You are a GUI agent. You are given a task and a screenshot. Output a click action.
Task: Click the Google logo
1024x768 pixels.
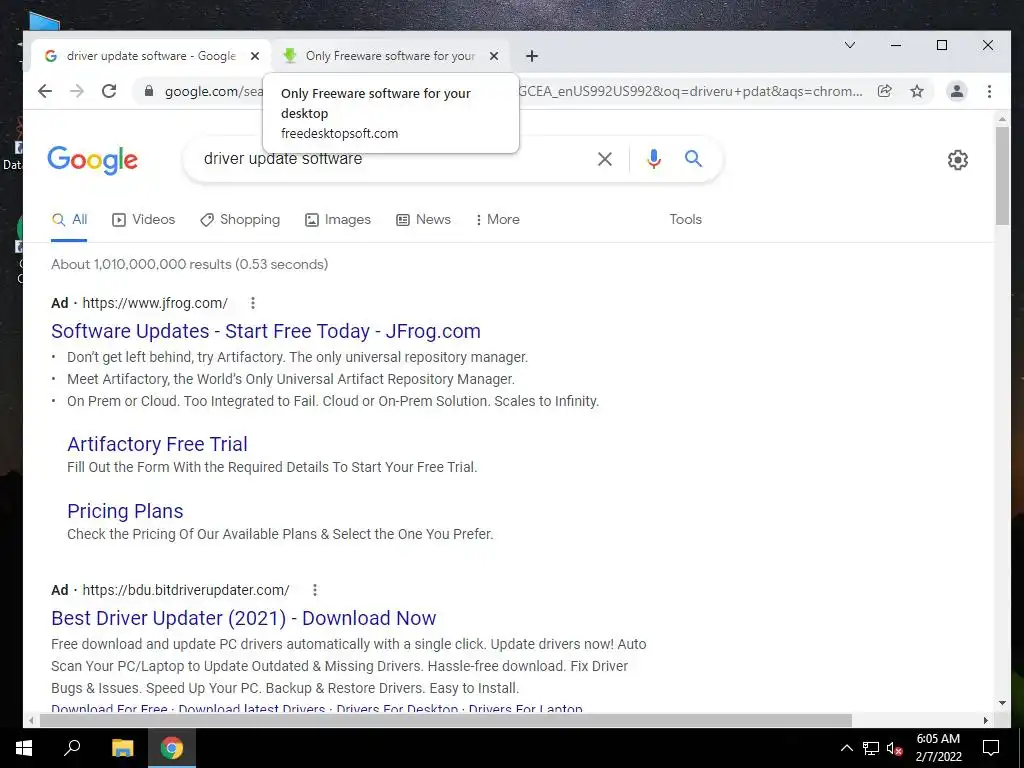pos(93,160)
